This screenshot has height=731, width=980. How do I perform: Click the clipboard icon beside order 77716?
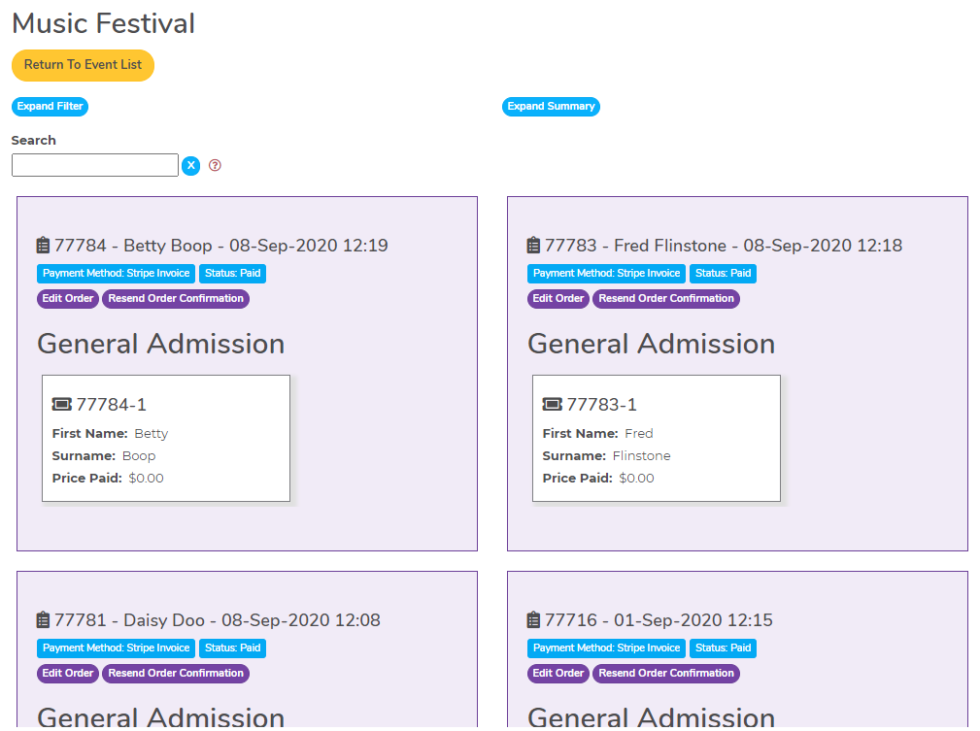pyautogui.click(x=532, y=619)
